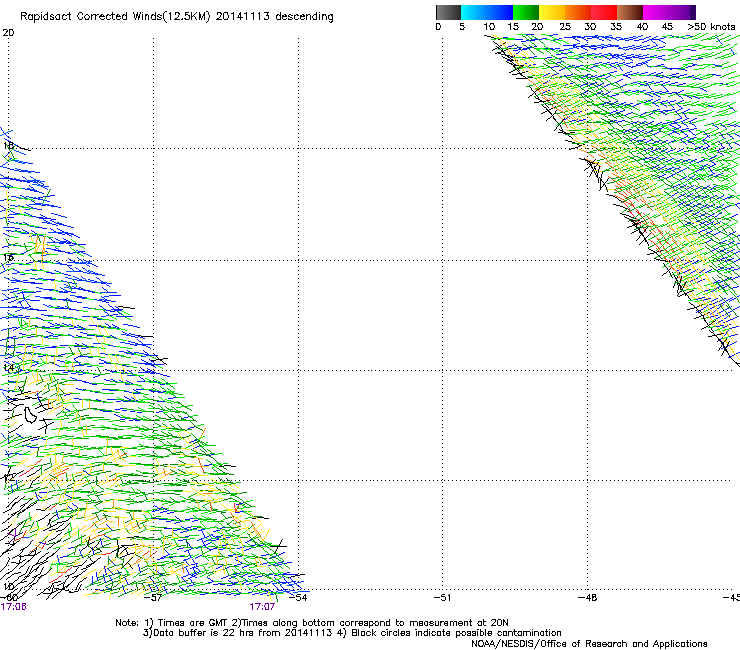
Task: Click the "Times are GMT" note line
Action: [x=312, y=623]
